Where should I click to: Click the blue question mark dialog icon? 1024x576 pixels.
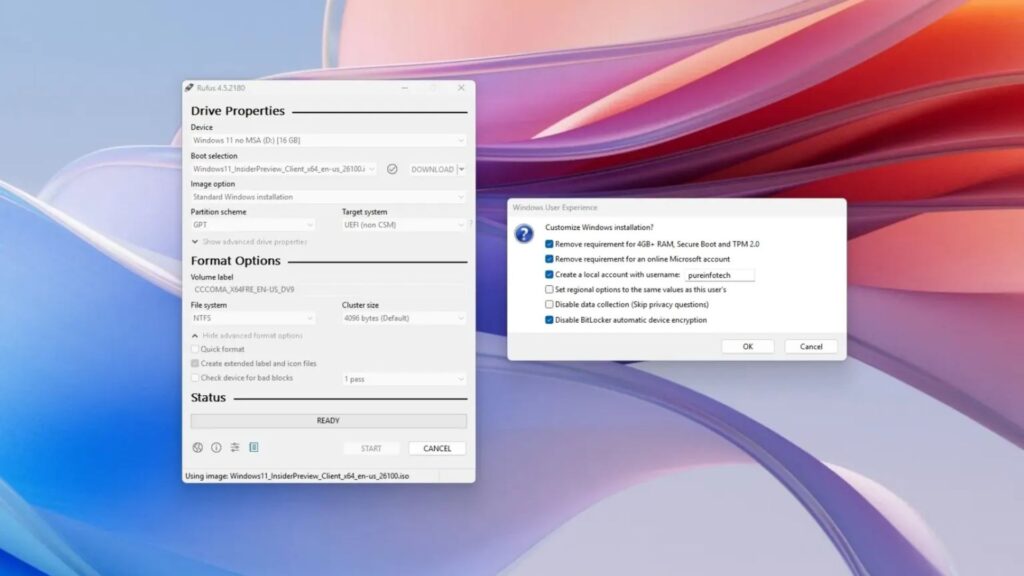[x=524, y=234]
